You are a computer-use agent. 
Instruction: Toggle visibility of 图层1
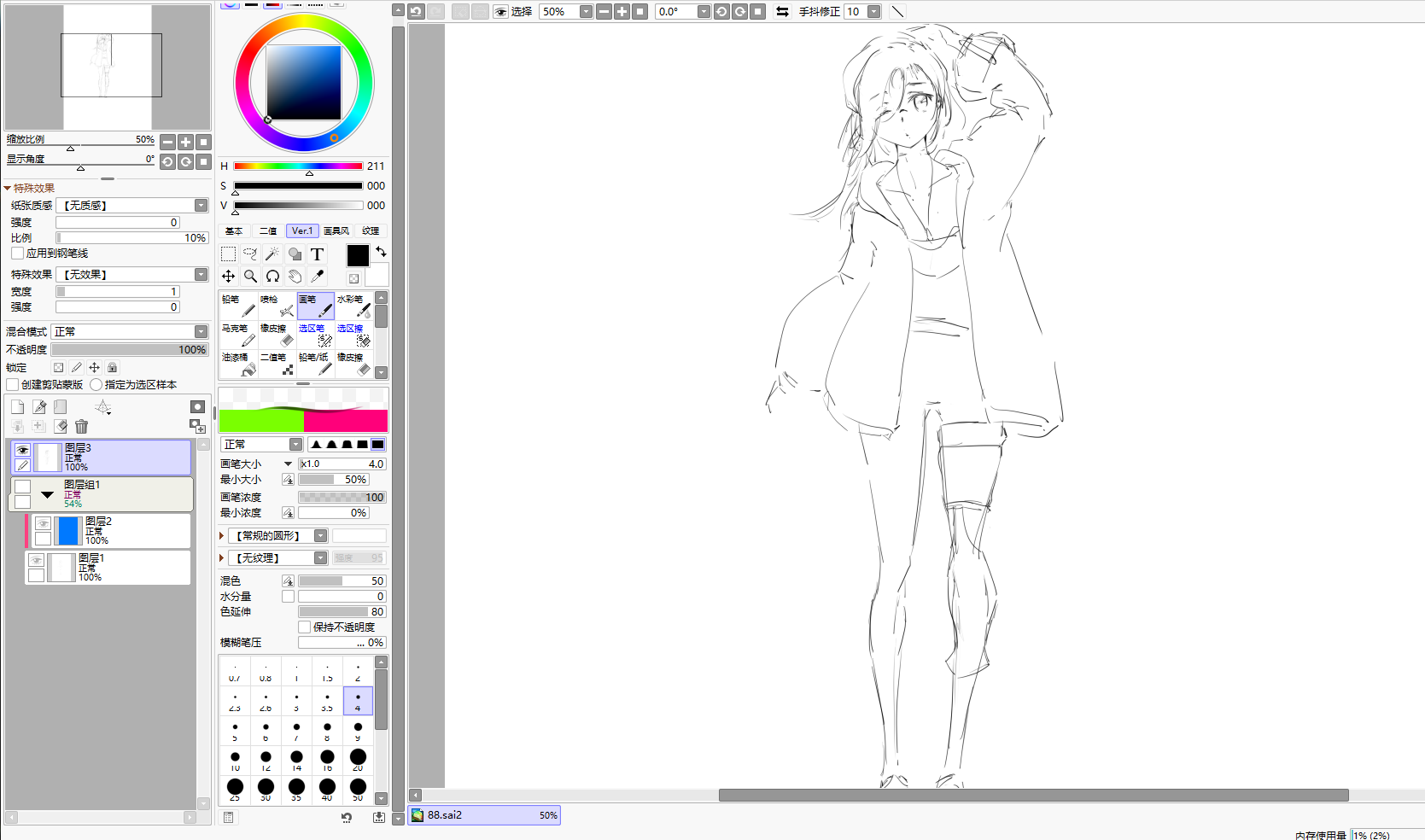(36, 560)
